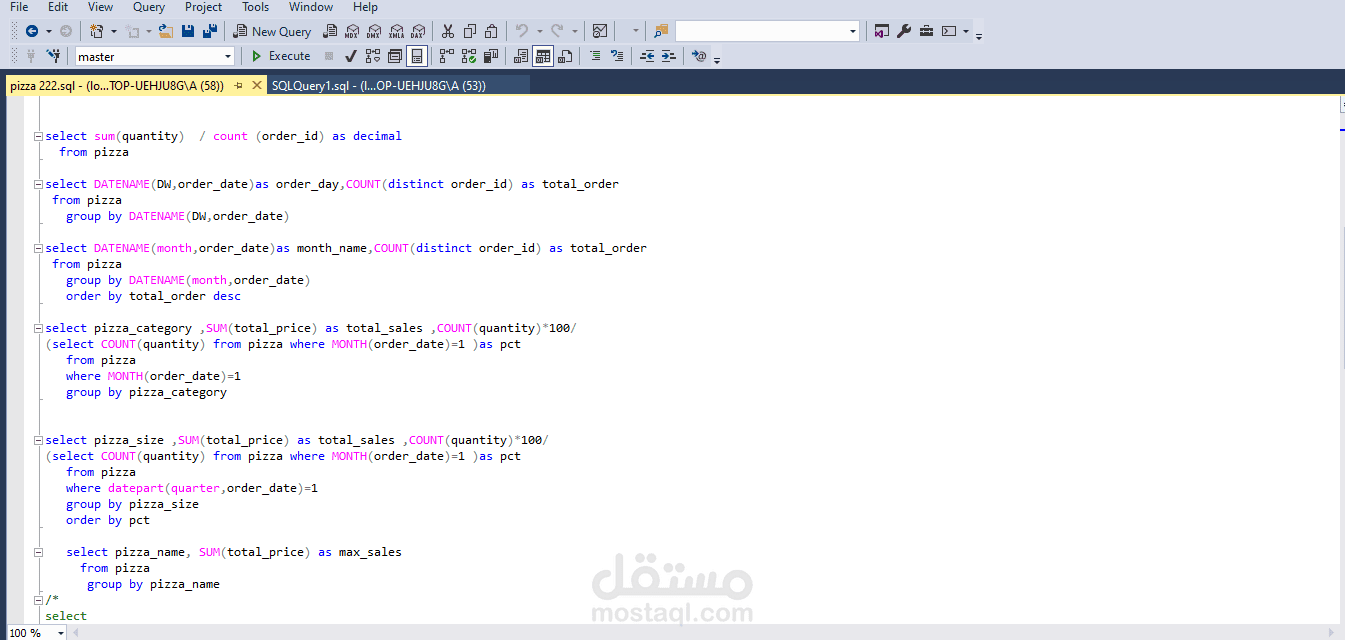Click the Solution Explorer icon
The height and width of the screenshot is (640, 1345).
pyautogui.click(x=881, y=31)
